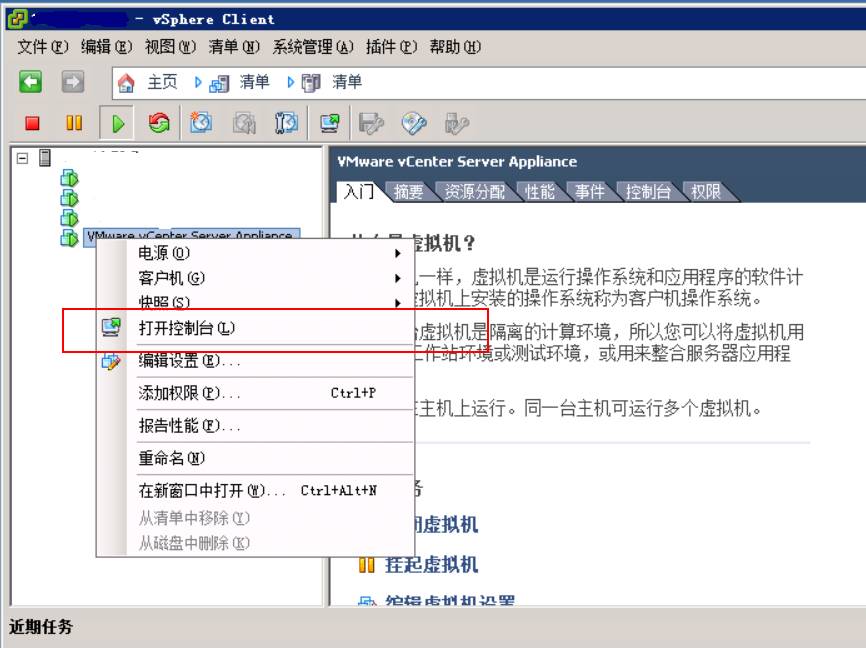Expand the 电源 power submenu
The width and height of the screenshot is (866, 648).
[398, 253]
